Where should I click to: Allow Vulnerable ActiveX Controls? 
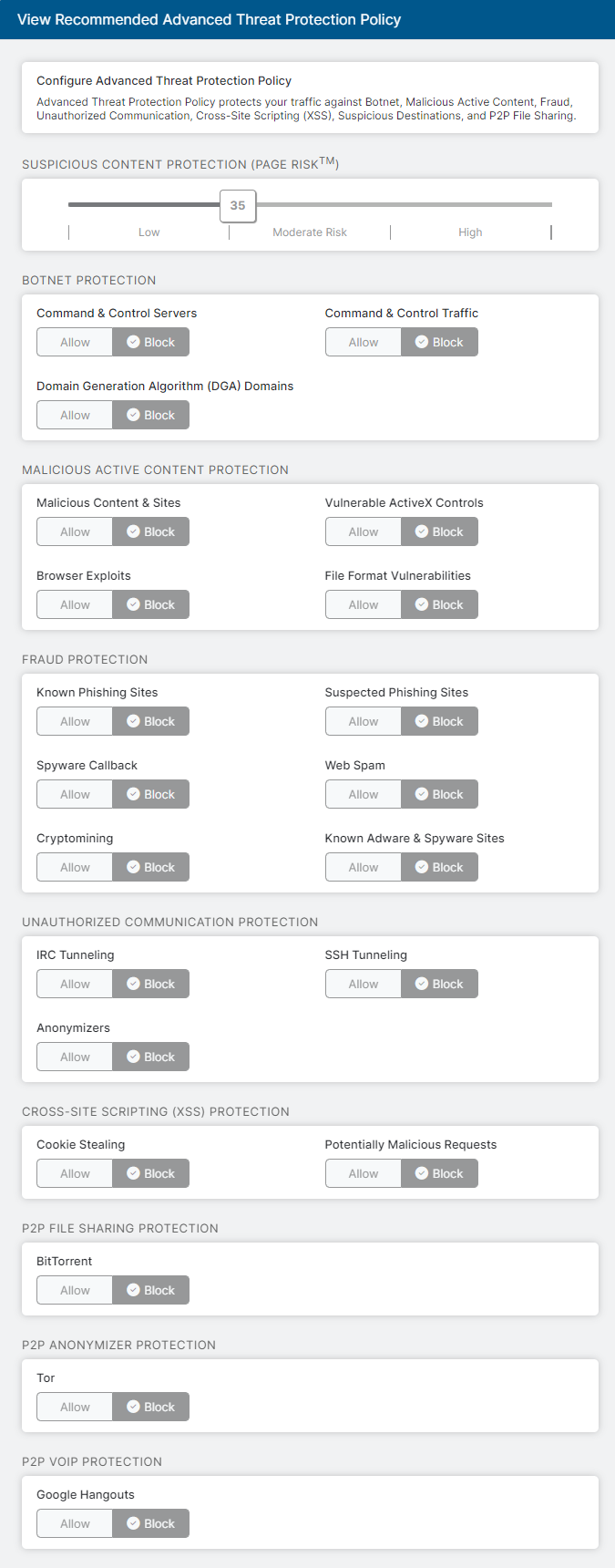click(364, 532)
